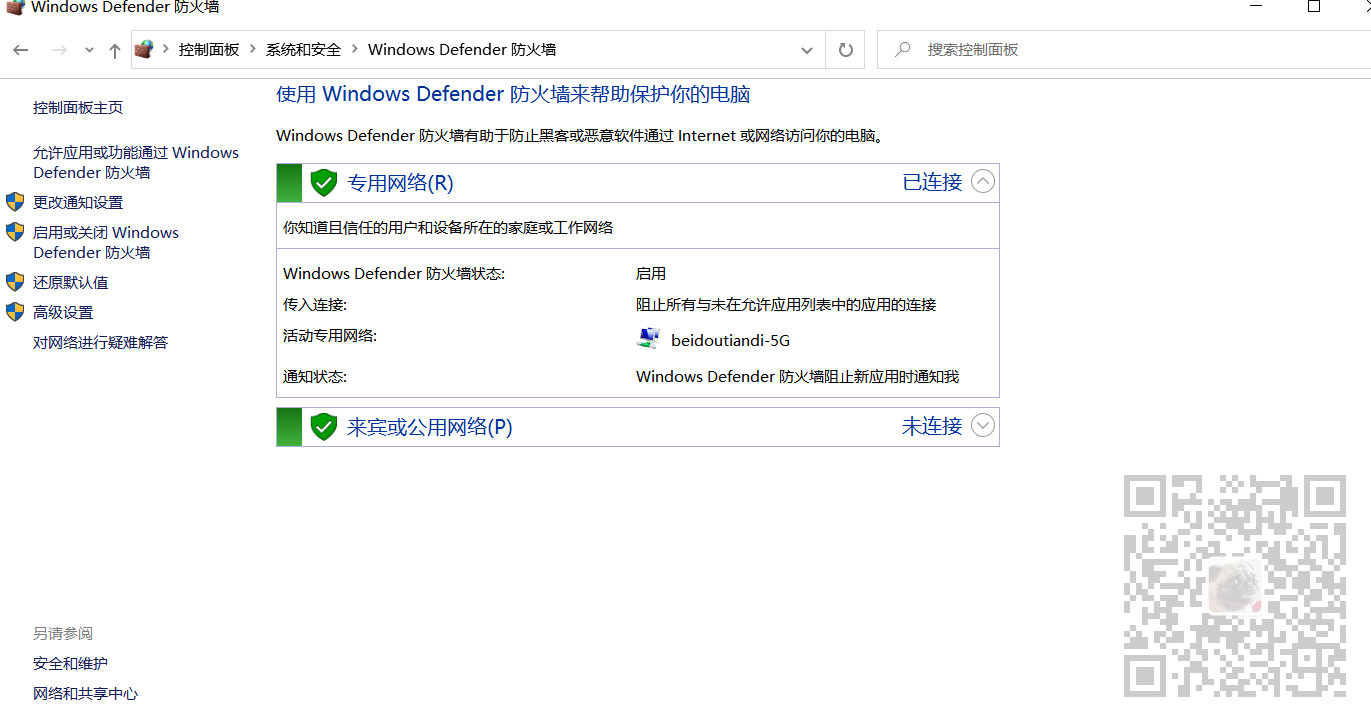Open 对网络进行疑难解答 link
The width and height of the screenshot is (1371, 721).
click(100, 342)
